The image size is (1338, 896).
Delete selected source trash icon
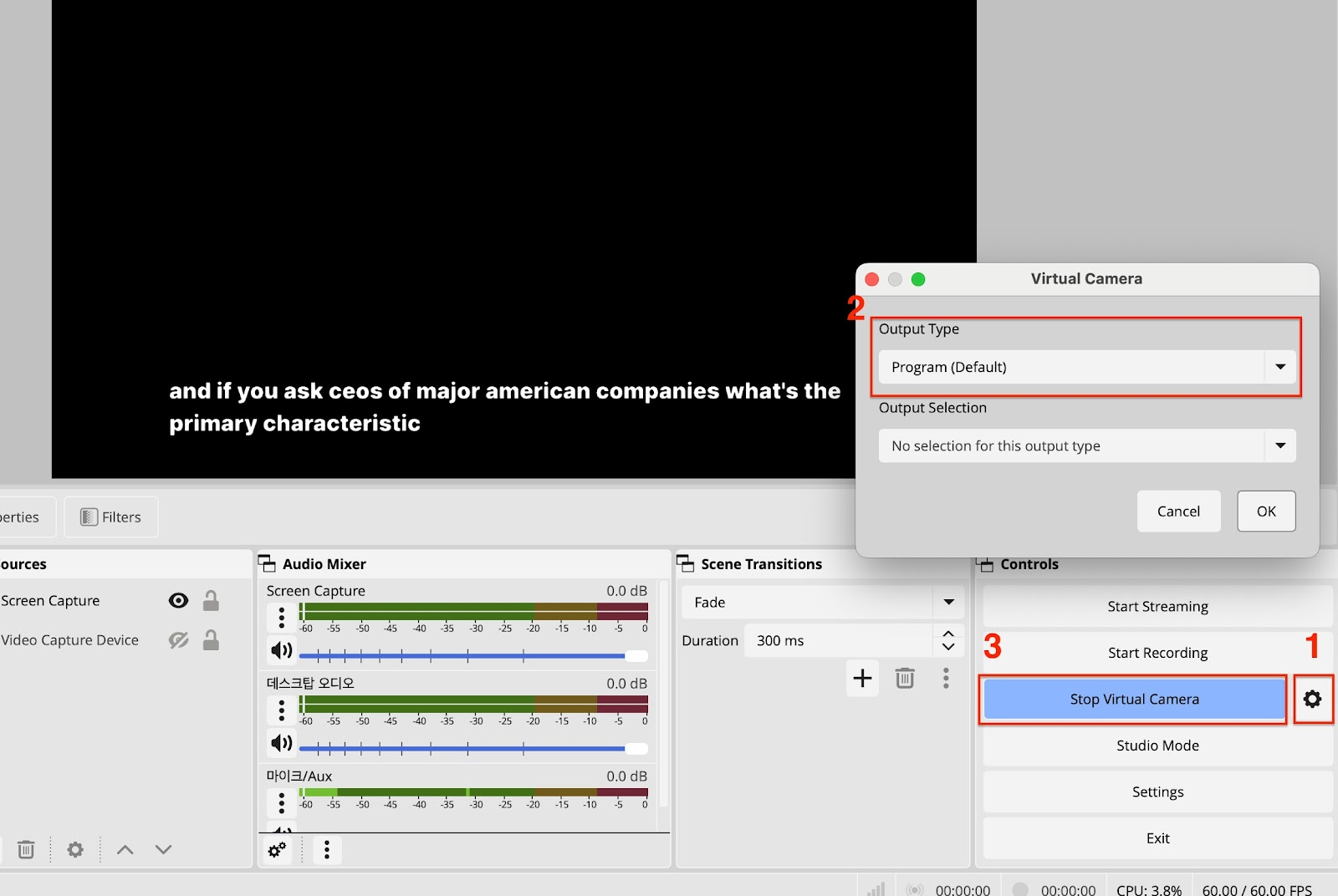(x=26, y=850)
